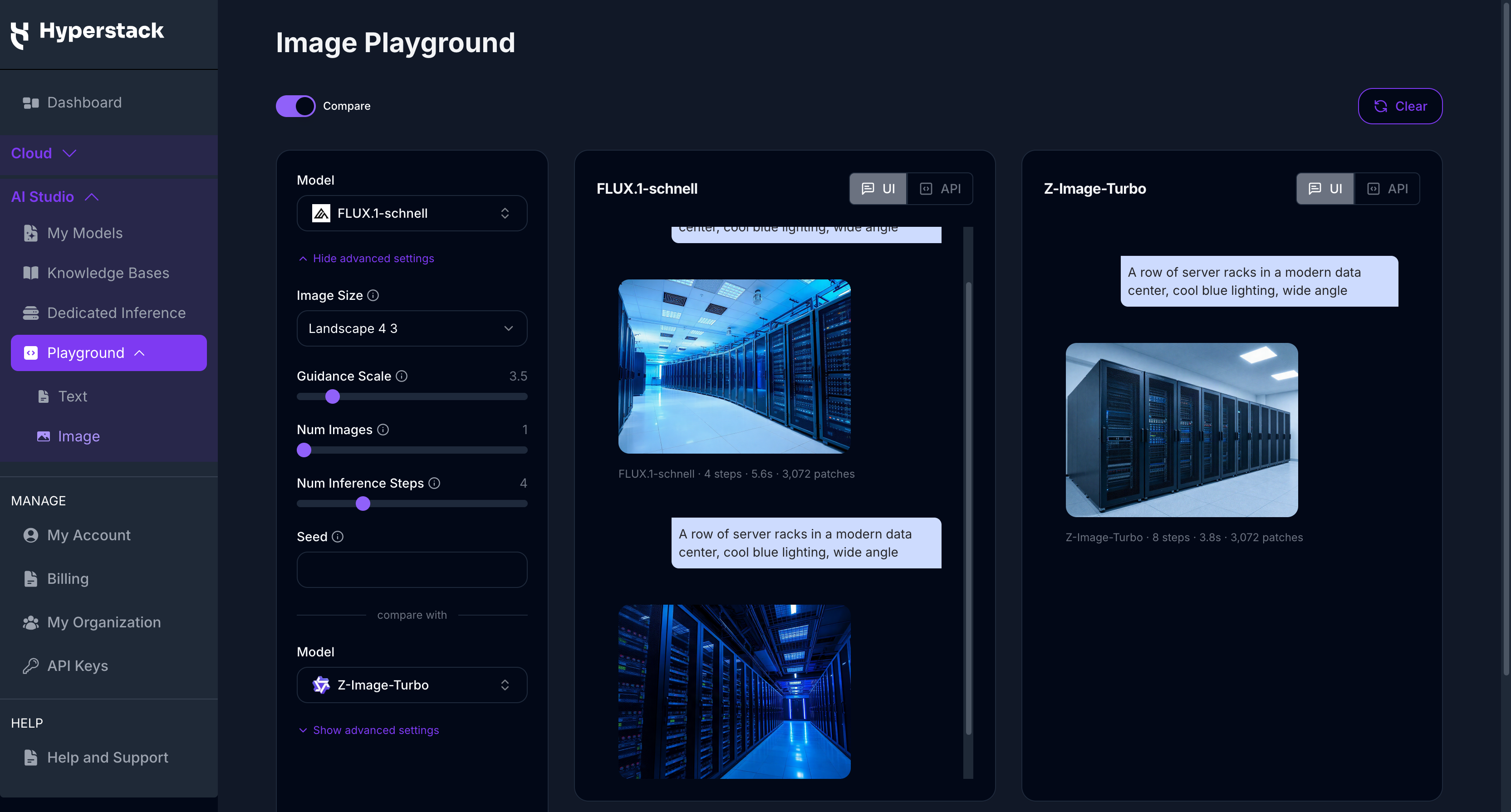Click the Z-Image-Turbo model logo icon
Image resolution: width=1511 pixels, height=812 pixels.
point(321,685)
